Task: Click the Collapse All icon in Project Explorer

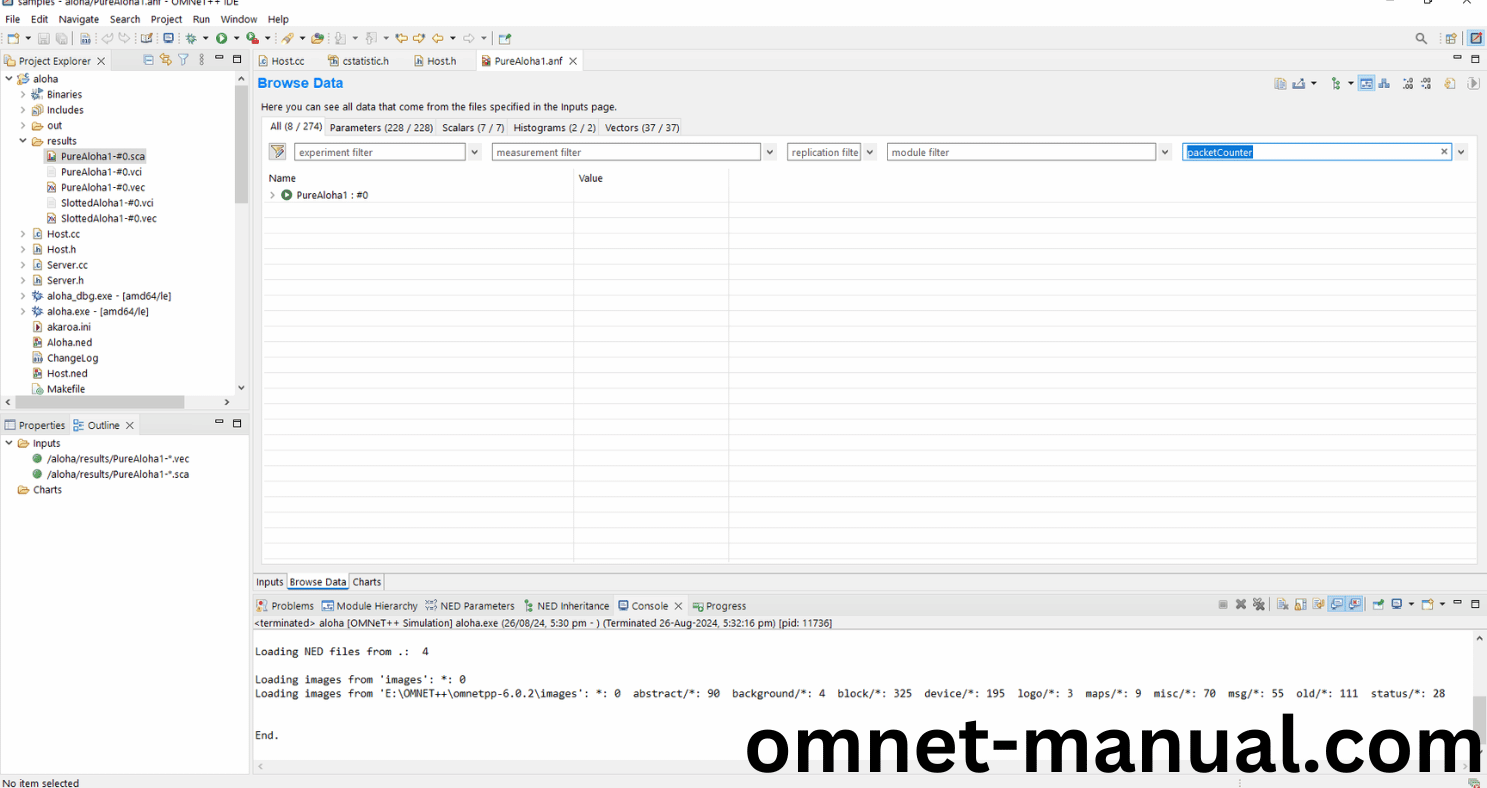Action: [x=148, y=60]
